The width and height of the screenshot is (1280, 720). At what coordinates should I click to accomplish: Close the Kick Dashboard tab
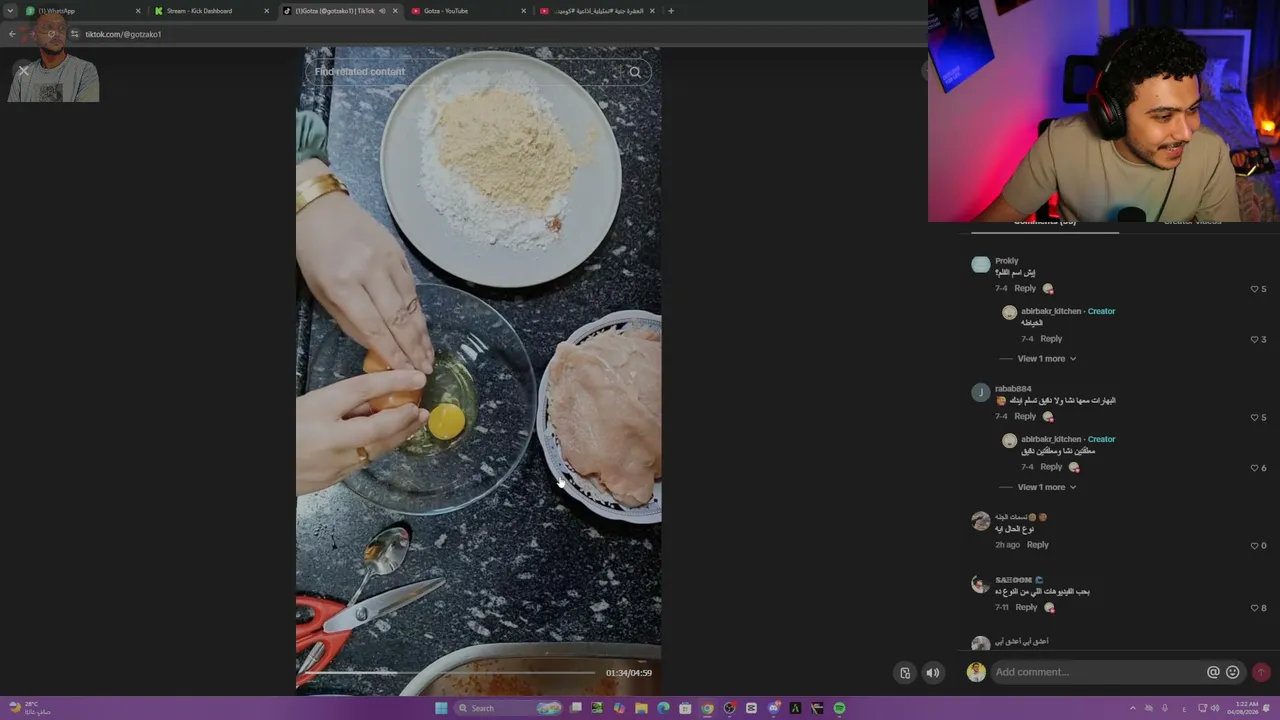(x=266, y=11)
